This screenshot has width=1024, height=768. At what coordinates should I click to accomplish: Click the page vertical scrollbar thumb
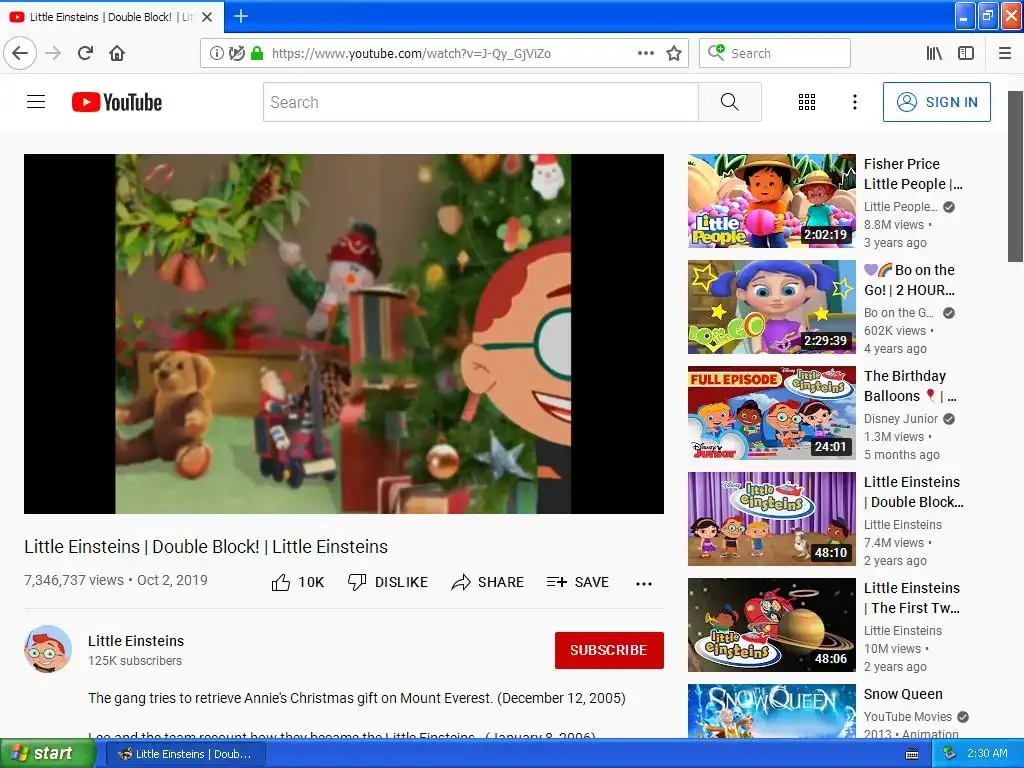pyautogui.click(x=1016, y=176)
